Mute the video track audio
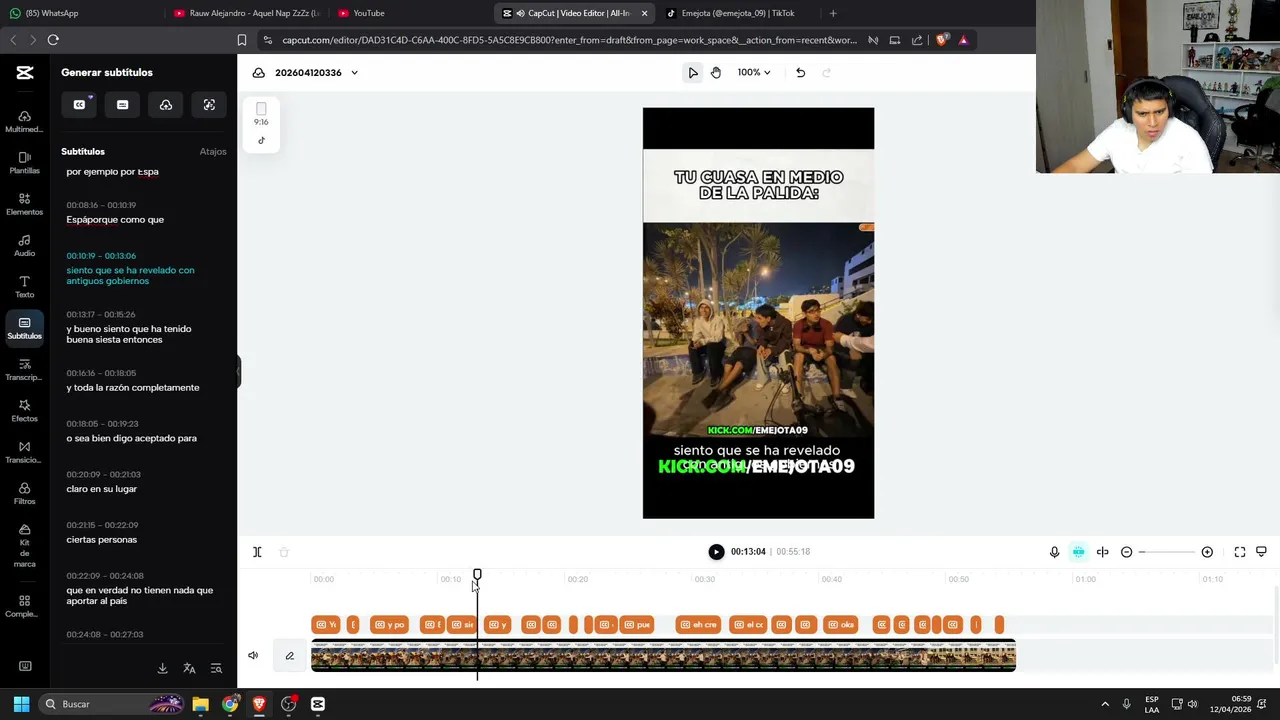Viewport: 1280px width, 720px height. pyautogui.click(x=253, y=656)
